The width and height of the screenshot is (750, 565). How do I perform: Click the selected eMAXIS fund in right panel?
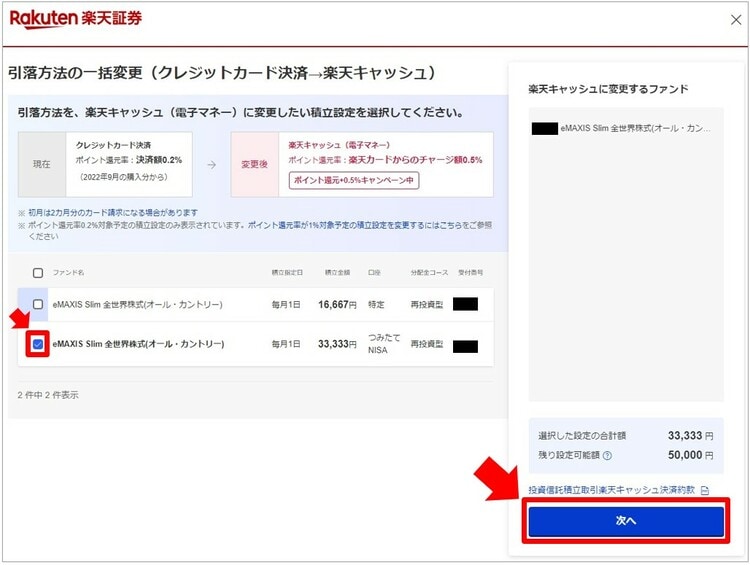(x=621, y=128)
